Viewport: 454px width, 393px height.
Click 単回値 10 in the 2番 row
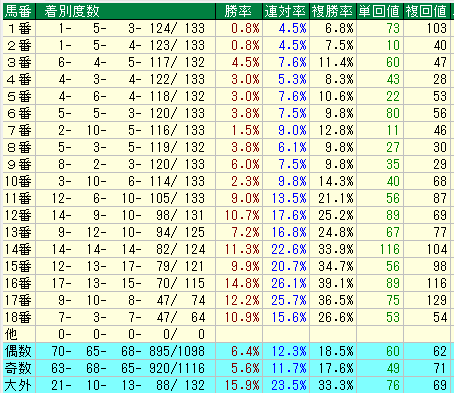point(393,46)
